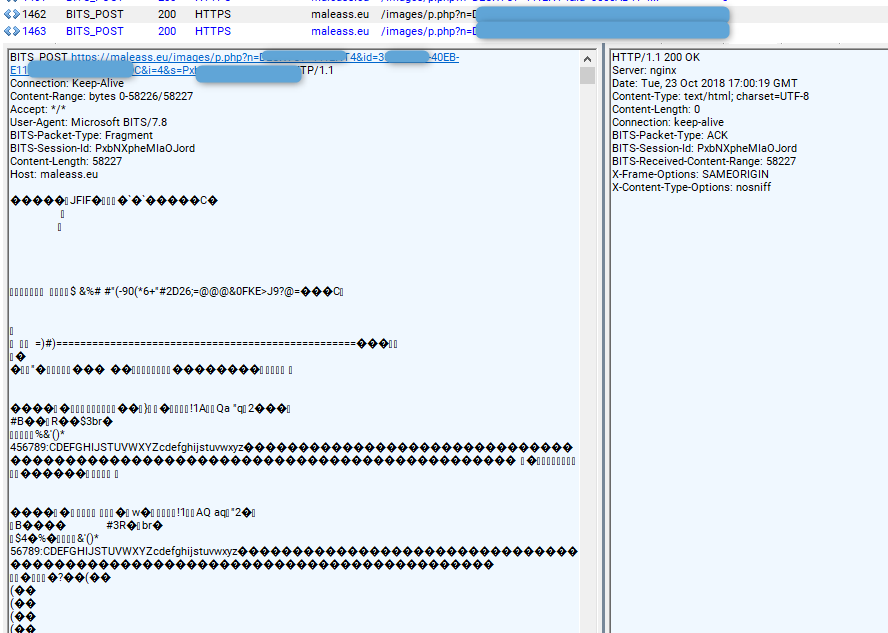Viewport: 888px width, 633px height.
Task: Click the BITS-Packet-Type: ACK line
Action: [x=670, y=135]
